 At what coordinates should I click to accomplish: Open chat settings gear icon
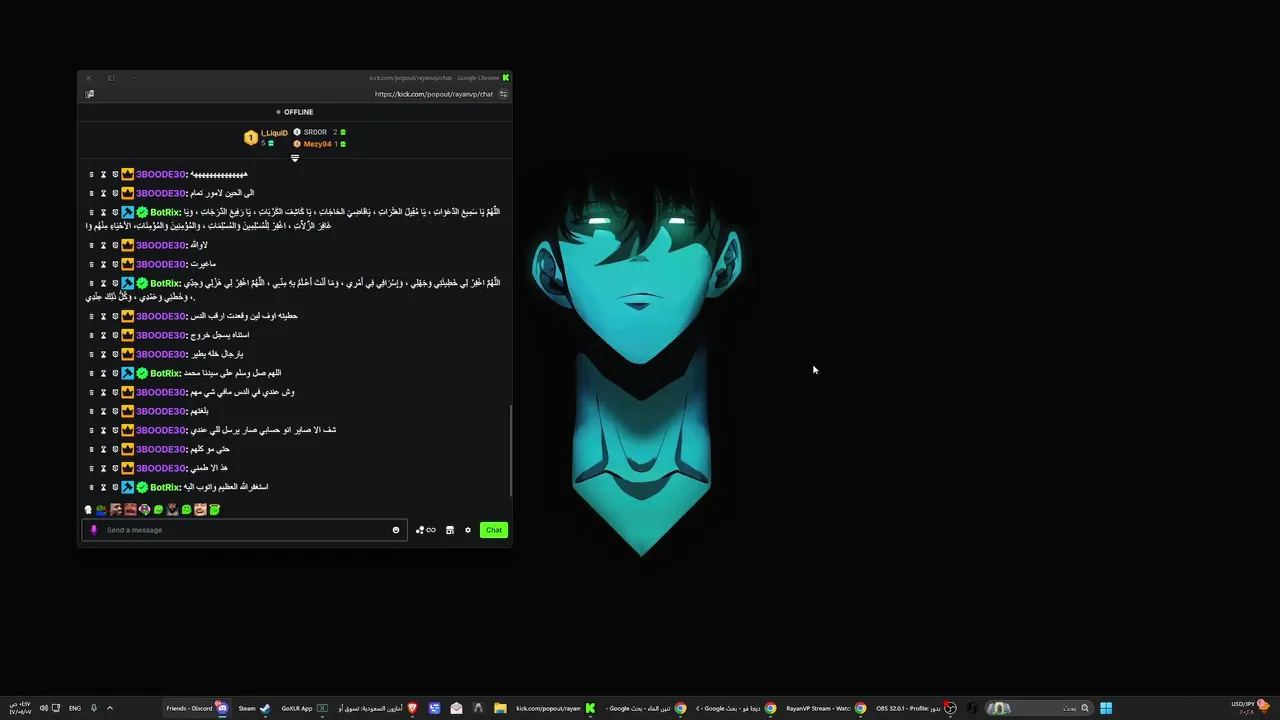[467, 530]
